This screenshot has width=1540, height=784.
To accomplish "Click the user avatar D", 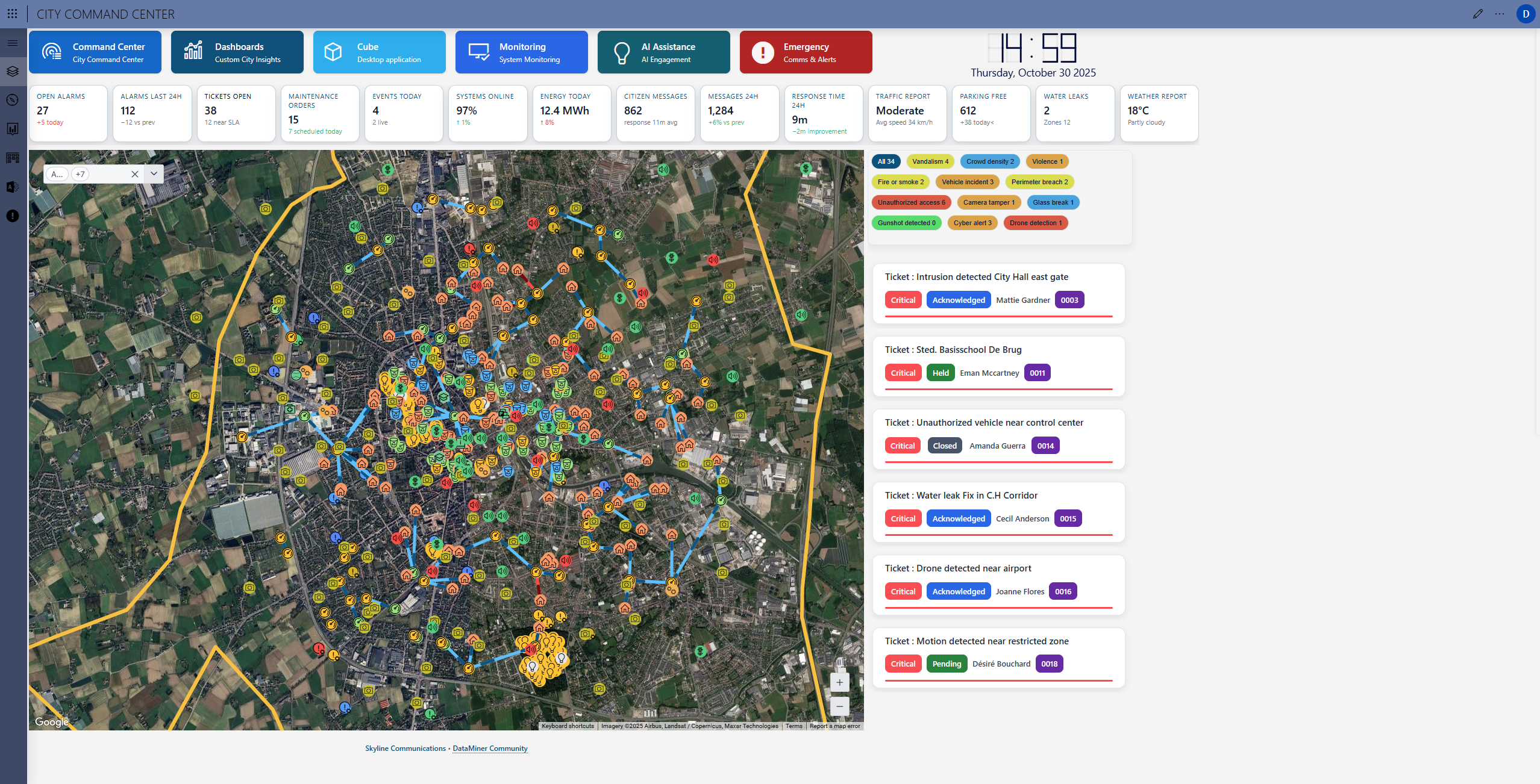I will (x=1526, y=14).
